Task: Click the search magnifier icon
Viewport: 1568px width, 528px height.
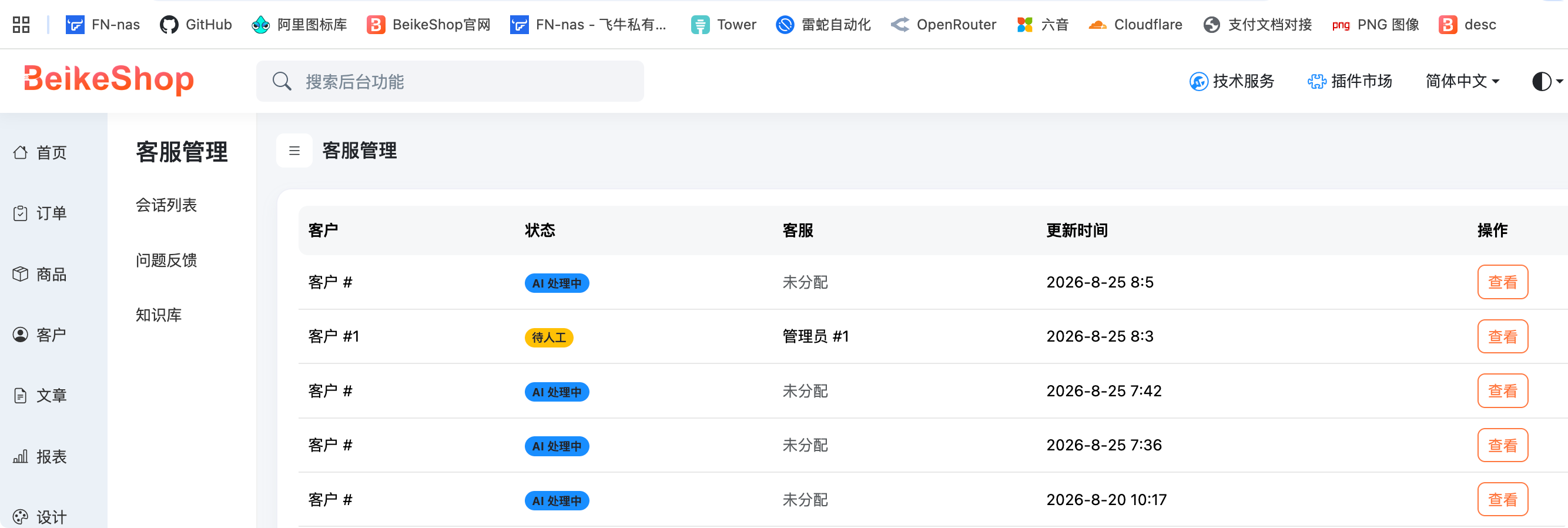Action: 281,81
